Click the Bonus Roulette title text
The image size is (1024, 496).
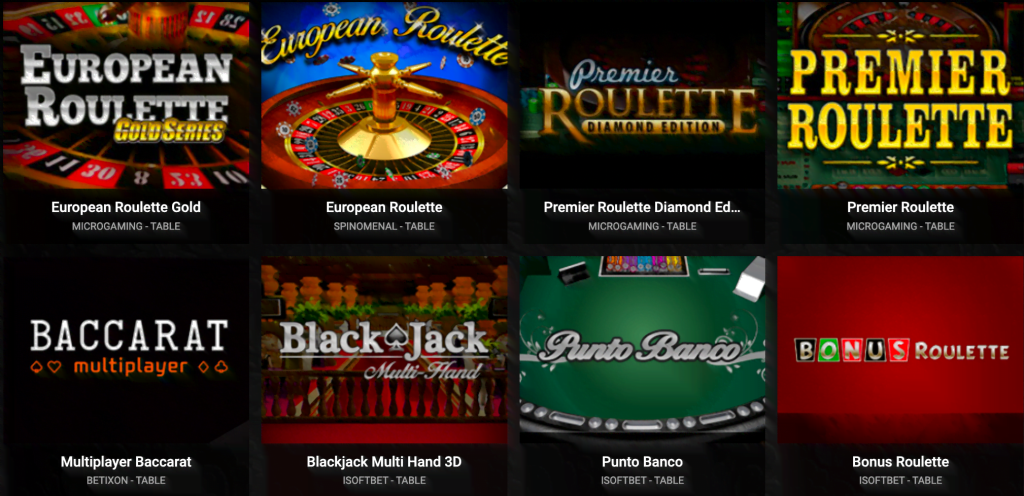point(900,462)
